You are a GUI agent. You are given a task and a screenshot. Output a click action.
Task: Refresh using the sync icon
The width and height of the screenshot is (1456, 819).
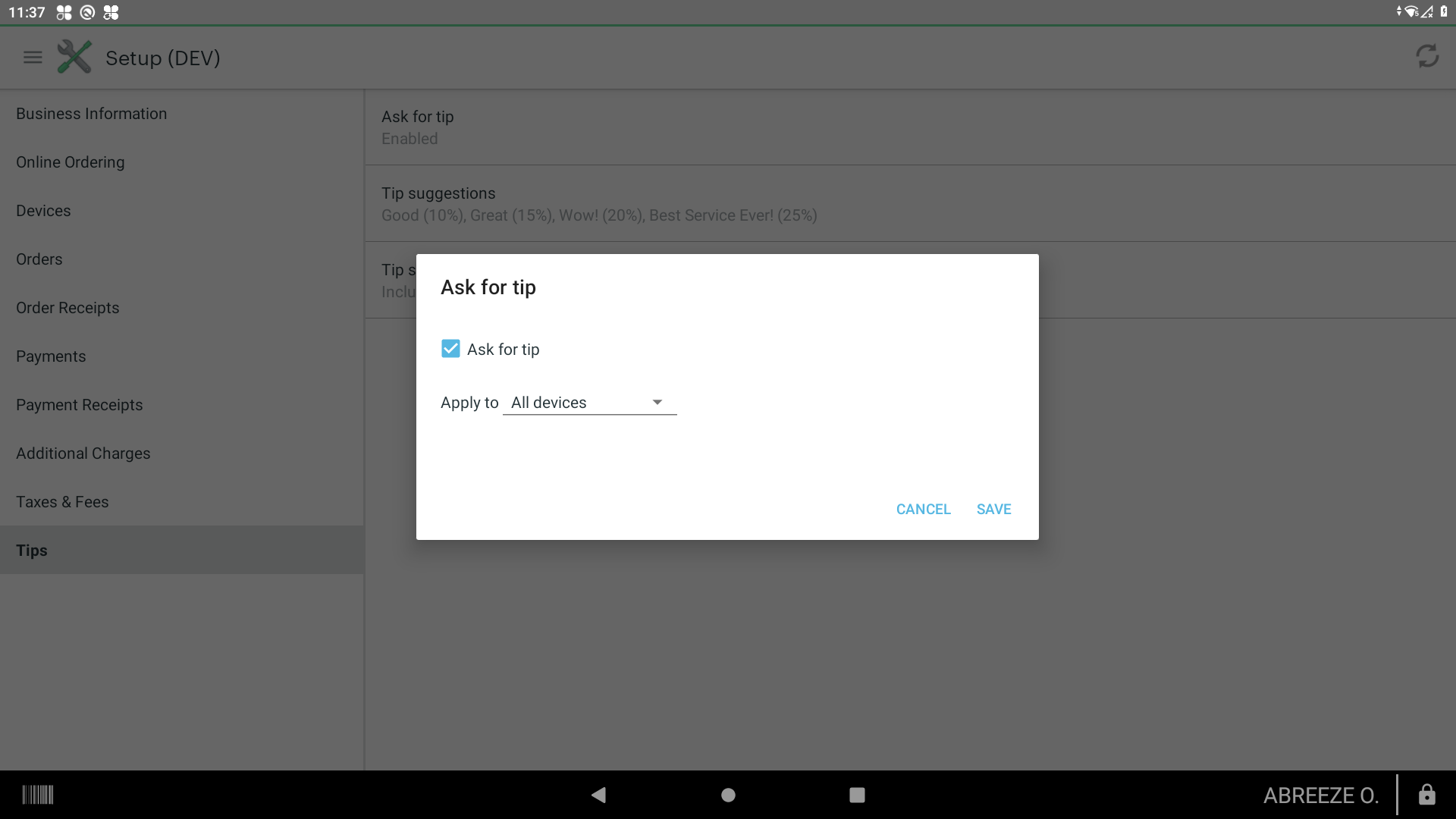point(1427,56)
